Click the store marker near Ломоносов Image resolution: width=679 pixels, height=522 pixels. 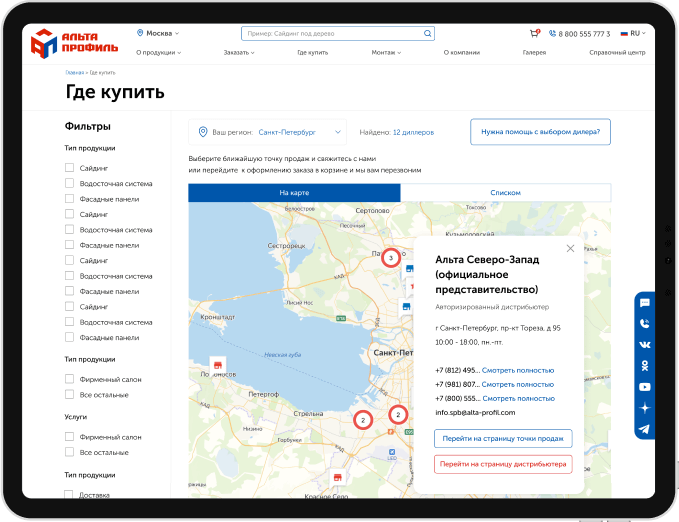pyautogui.click(x=218, y=365)
